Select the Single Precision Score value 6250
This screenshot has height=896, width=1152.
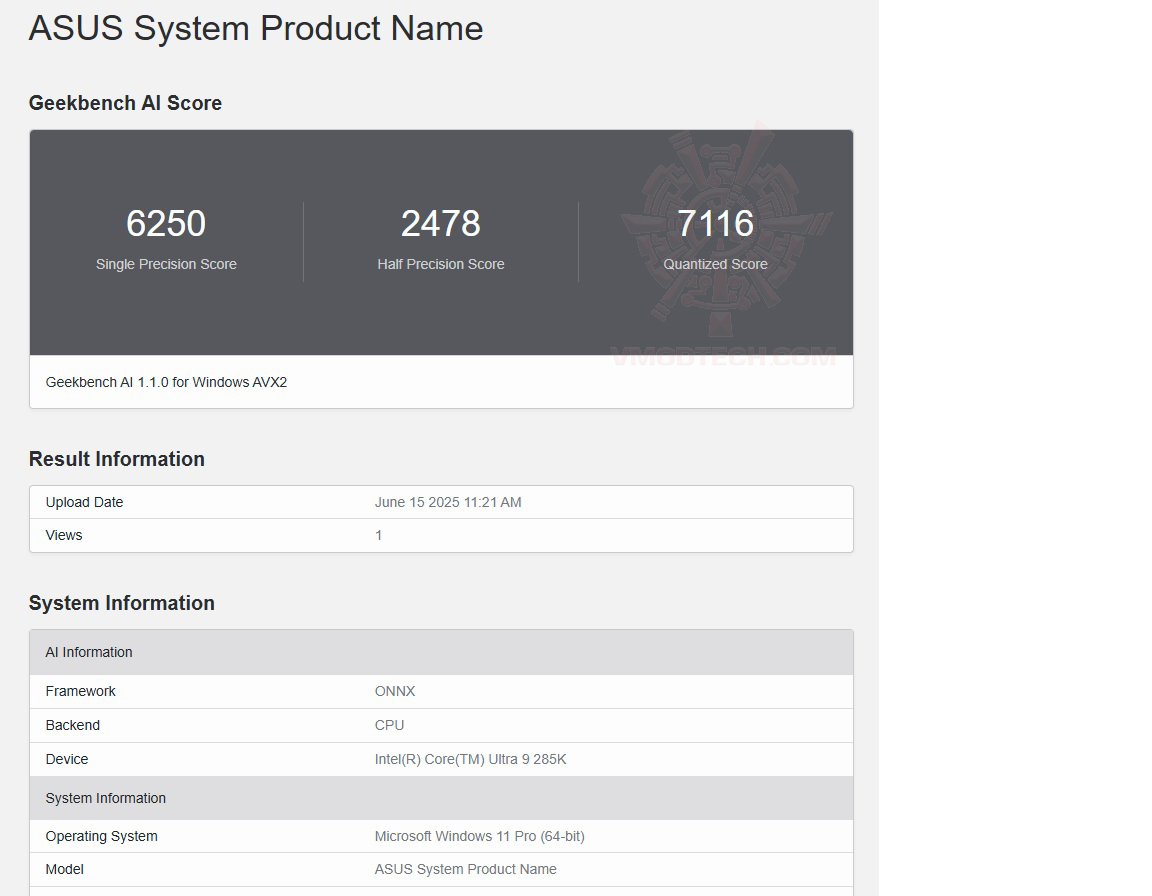coord(166,223)
